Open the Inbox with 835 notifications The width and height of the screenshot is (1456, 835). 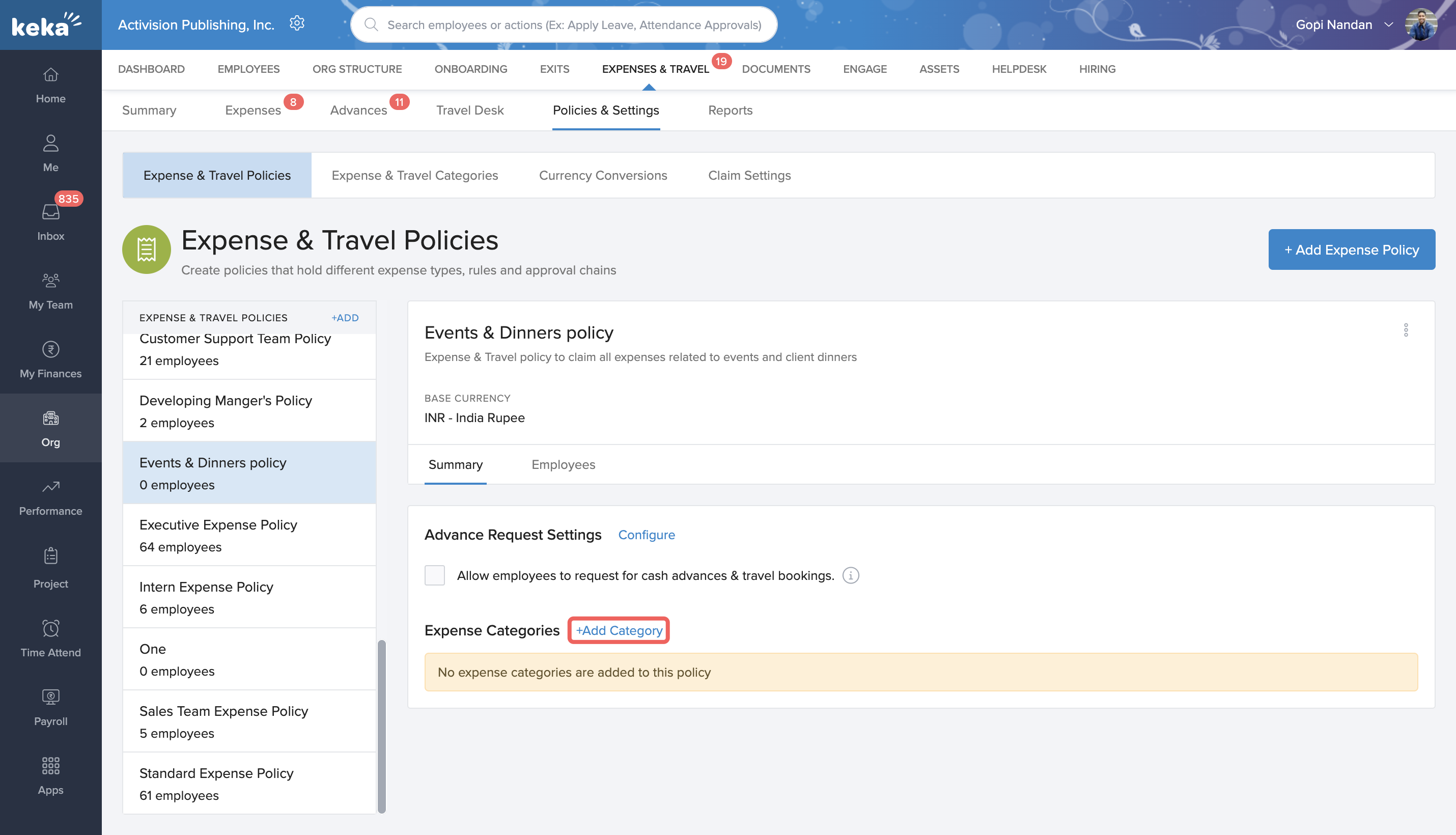pyautogui.click(x=50, y=212)
